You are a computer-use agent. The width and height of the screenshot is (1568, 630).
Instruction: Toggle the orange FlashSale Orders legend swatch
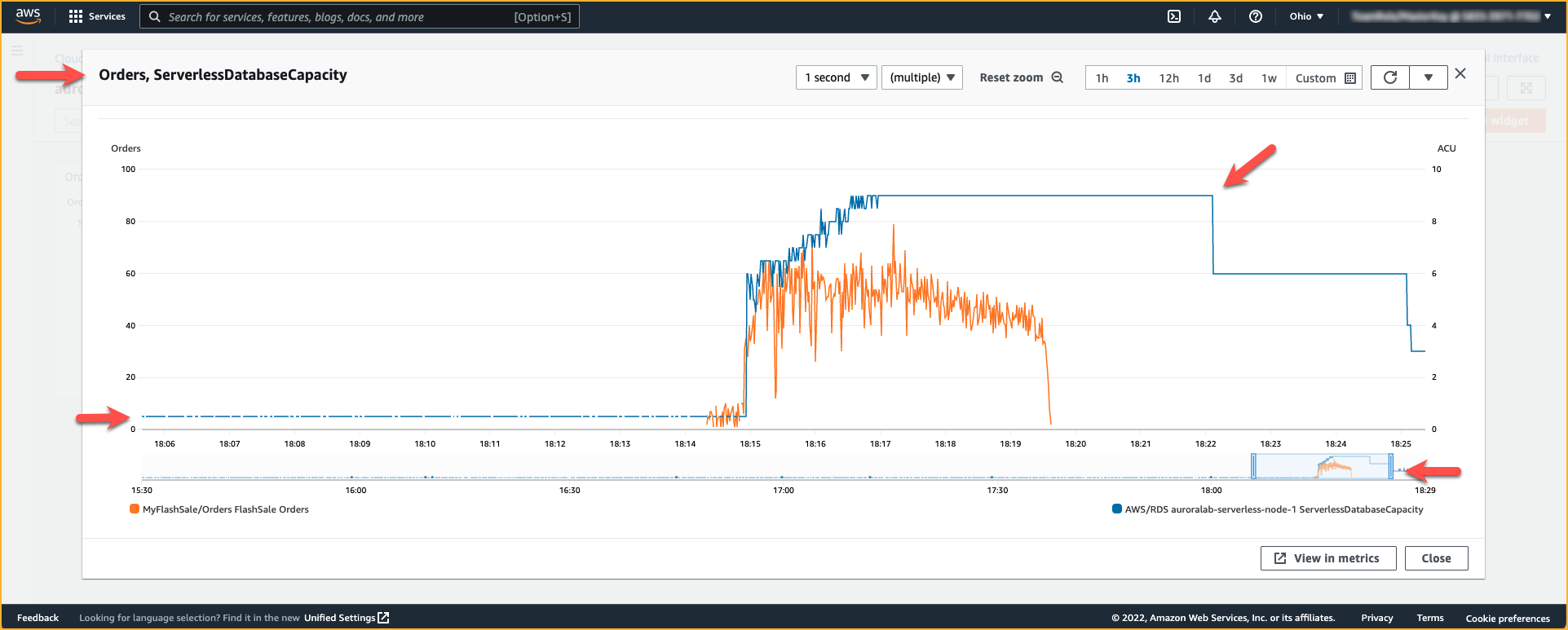pos(135,509)
